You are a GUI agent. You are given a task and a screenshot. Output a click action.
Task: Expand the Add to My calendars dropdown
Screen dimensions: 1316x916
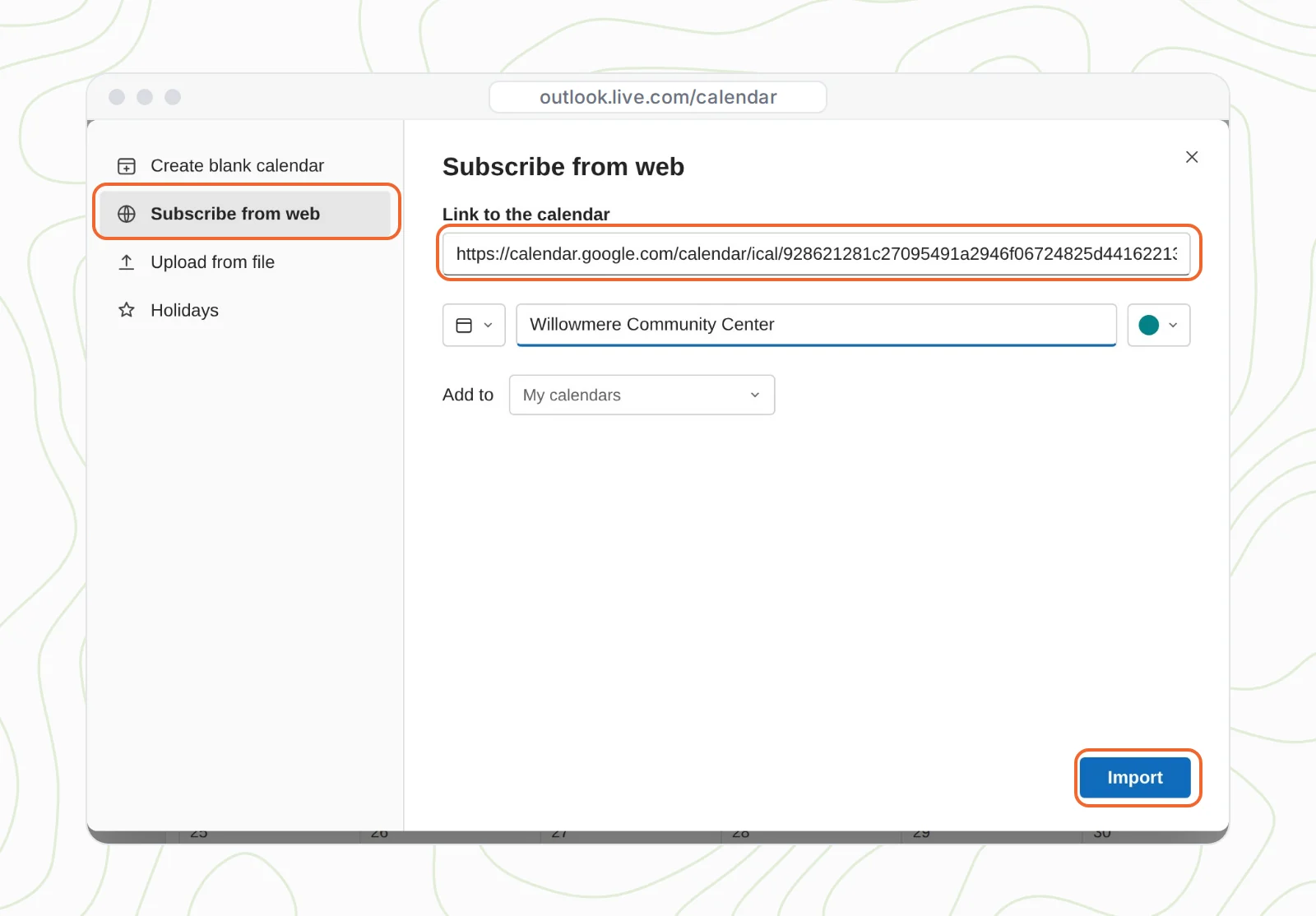[x=642, y=395]
